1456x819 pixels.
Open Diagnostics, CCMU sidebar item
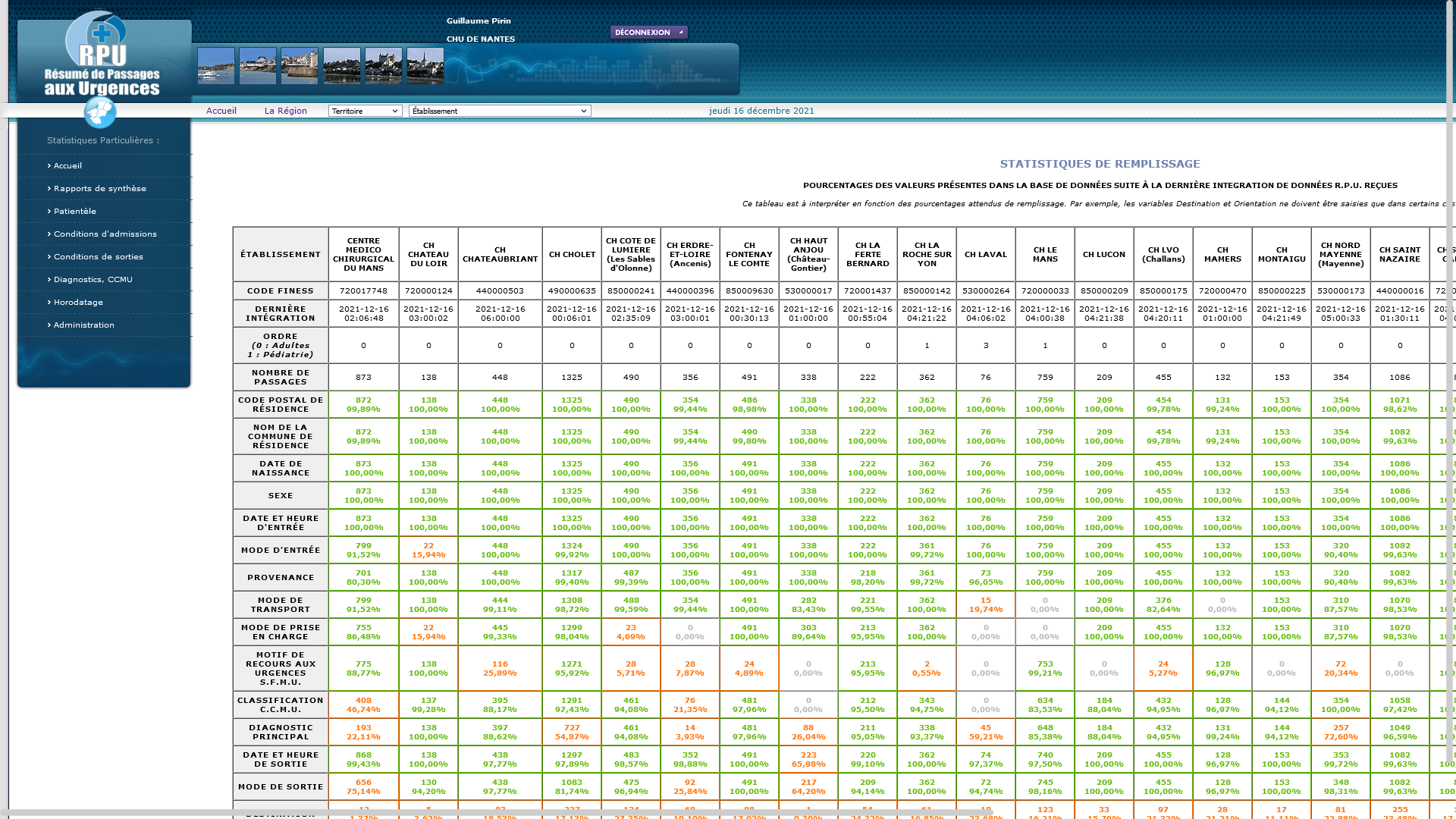93,279
